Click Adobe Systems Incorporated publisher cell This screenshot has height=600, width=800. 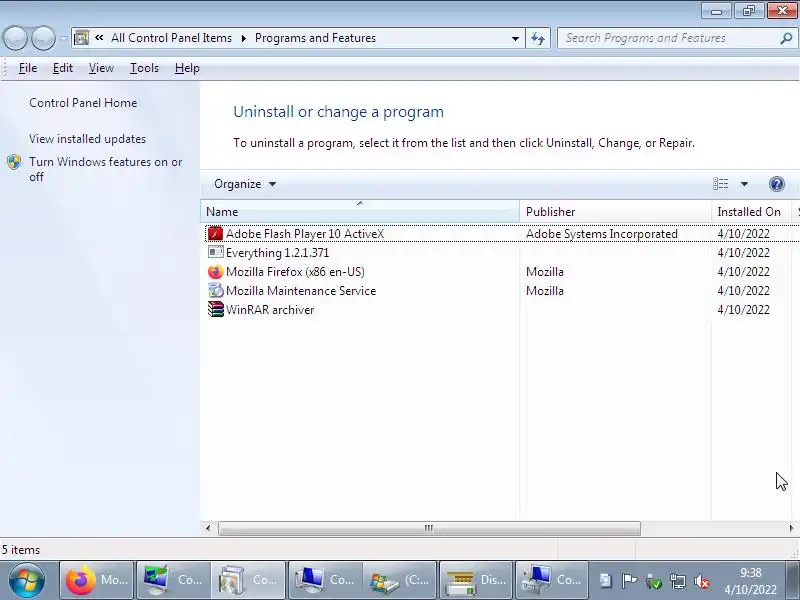click(x=602, y=234)
